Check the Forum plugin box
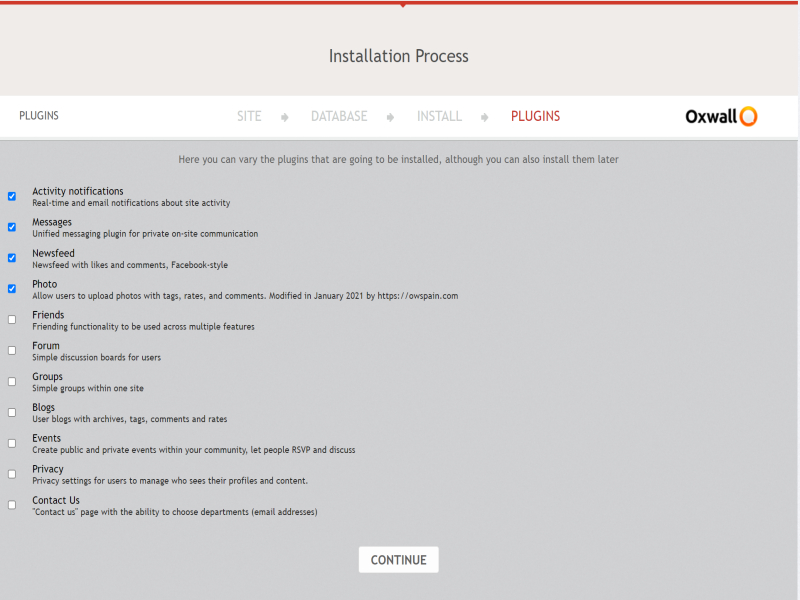The image size is (800, 600). click(12, 351)
